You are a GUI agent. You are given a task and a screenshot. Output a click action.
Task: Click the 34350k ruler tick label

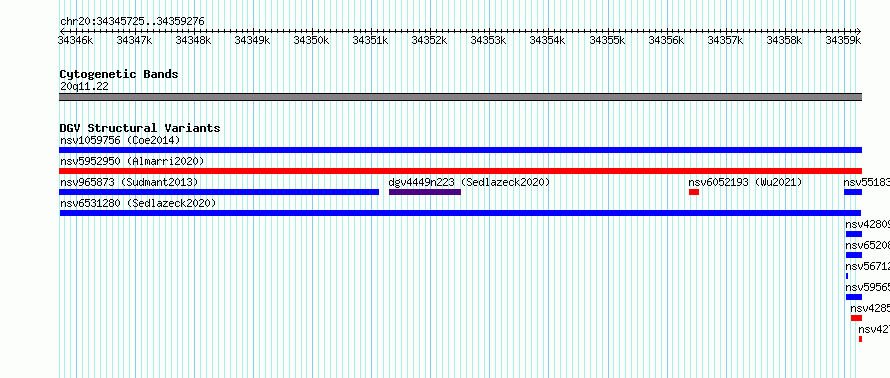click(312, 40)
